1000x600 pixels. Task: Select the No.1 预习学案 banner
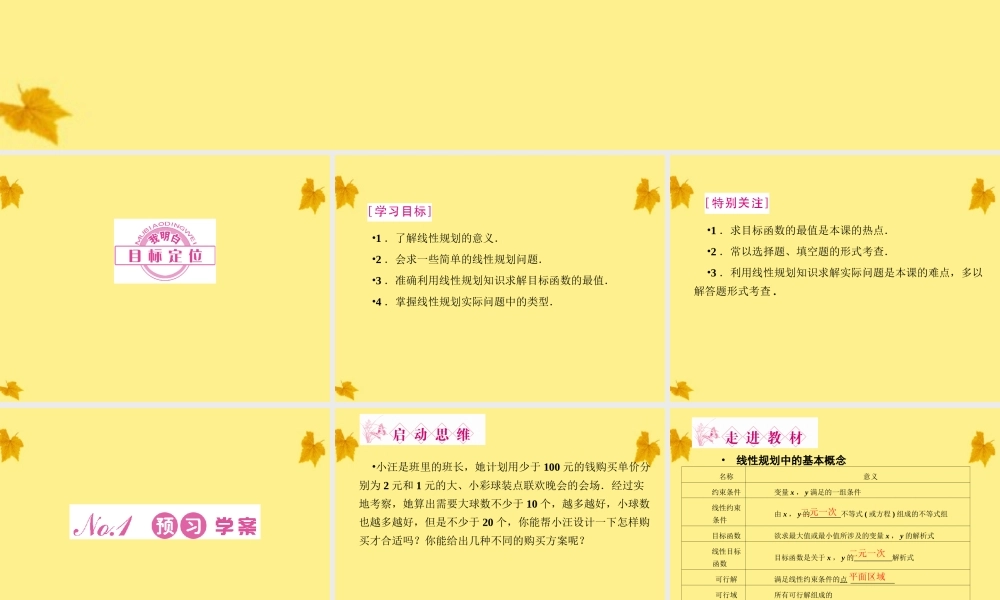(x=165, y=522)
